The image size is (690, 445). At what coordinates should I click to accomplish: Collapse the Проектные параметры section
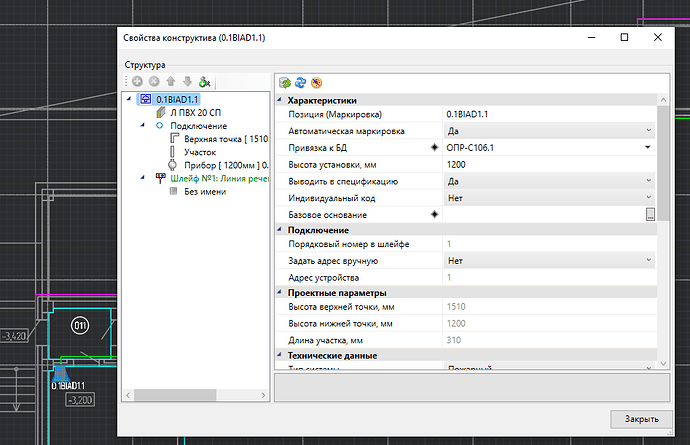pos(280,293)
